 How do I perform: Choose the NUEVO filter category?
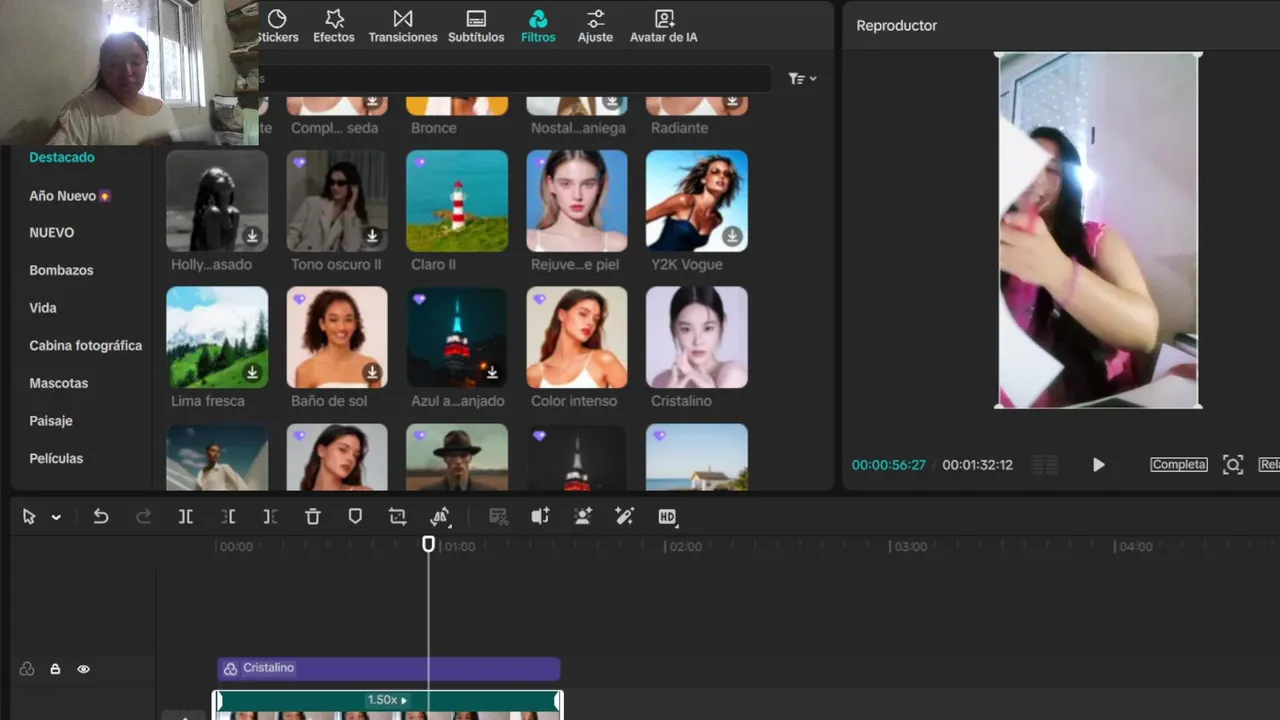[52, 232]
